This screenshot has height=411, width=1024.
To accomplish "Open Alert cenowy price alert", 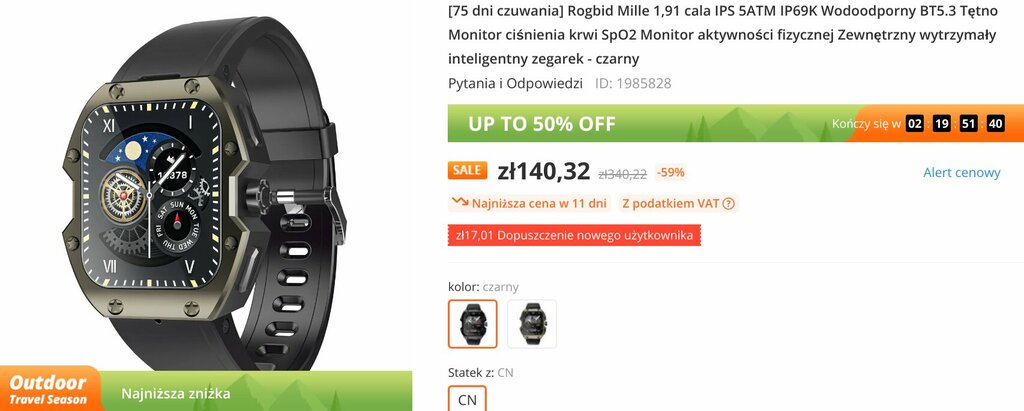I will [961, 173].
